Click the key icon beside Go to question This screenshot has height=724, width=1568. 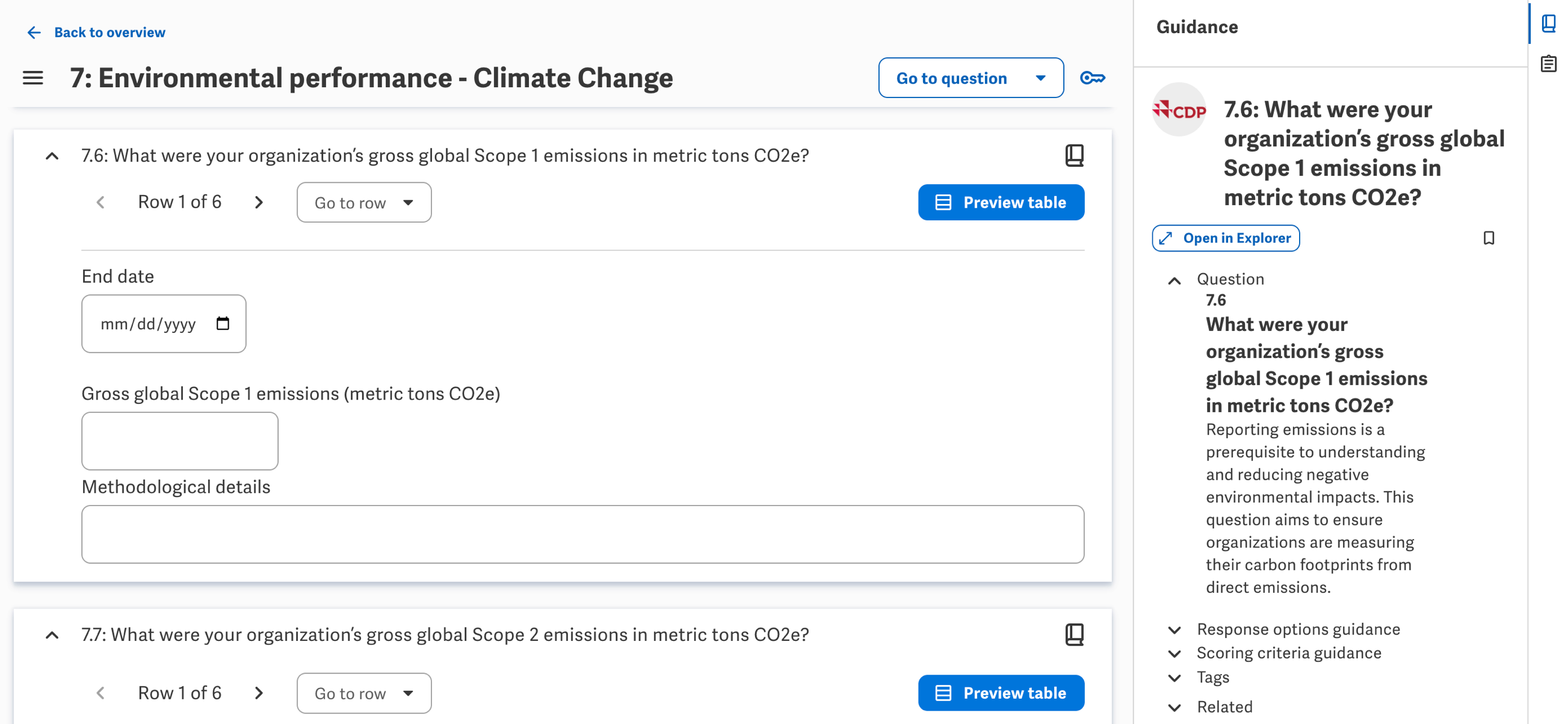click(x=1093, y=78)
